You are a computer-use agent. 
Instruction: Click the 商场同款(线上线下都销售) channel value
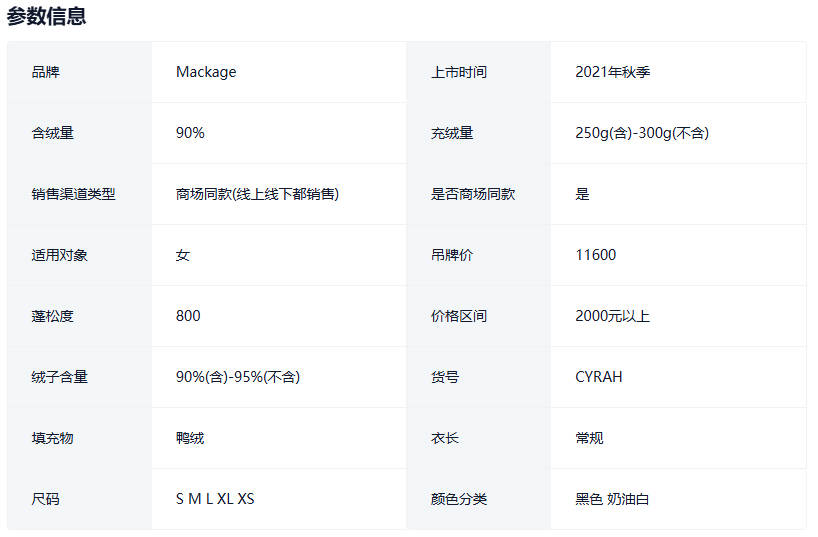tap(257, 194)
